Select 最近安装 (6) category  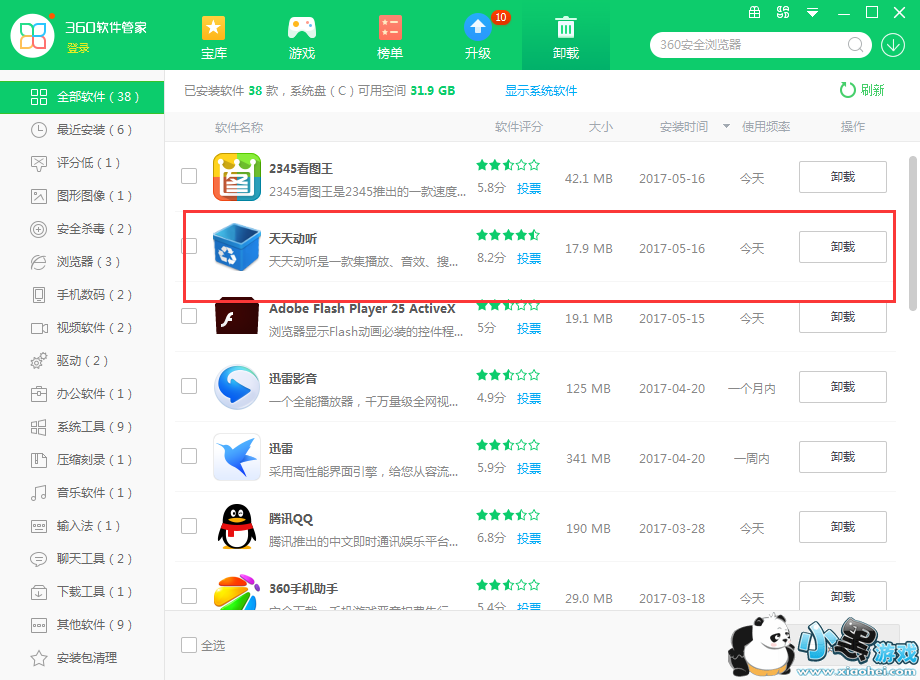82,130
